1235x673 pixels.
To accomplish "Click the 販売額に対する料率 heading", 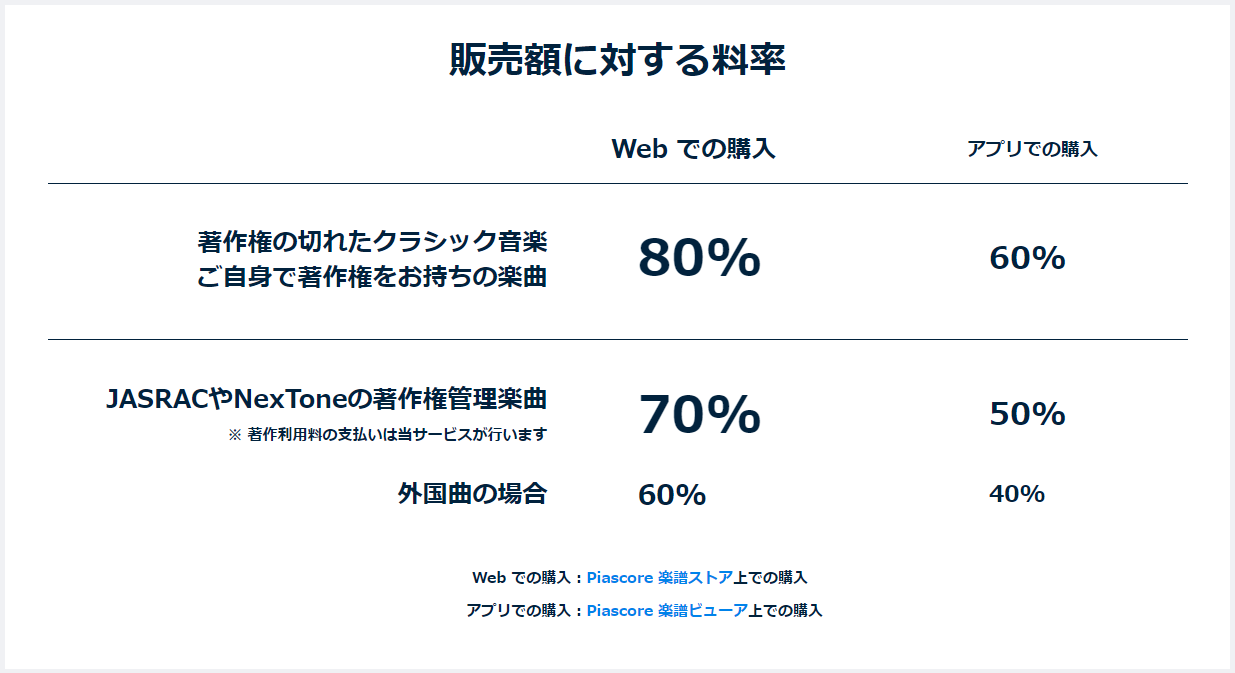I will (x=617, y=60).
